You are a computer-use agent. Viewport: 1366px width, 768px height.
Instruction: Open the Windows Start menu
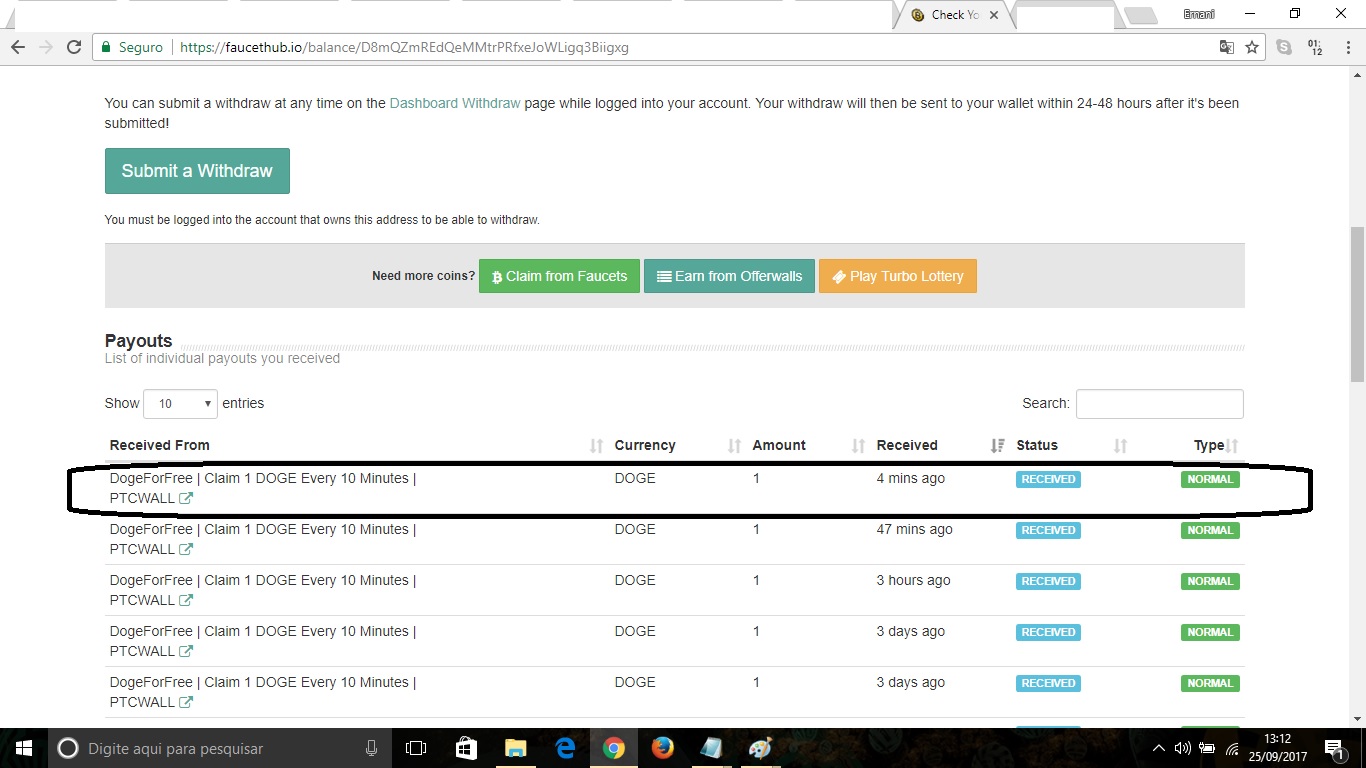pyautogui.click(x=24, y=748)
